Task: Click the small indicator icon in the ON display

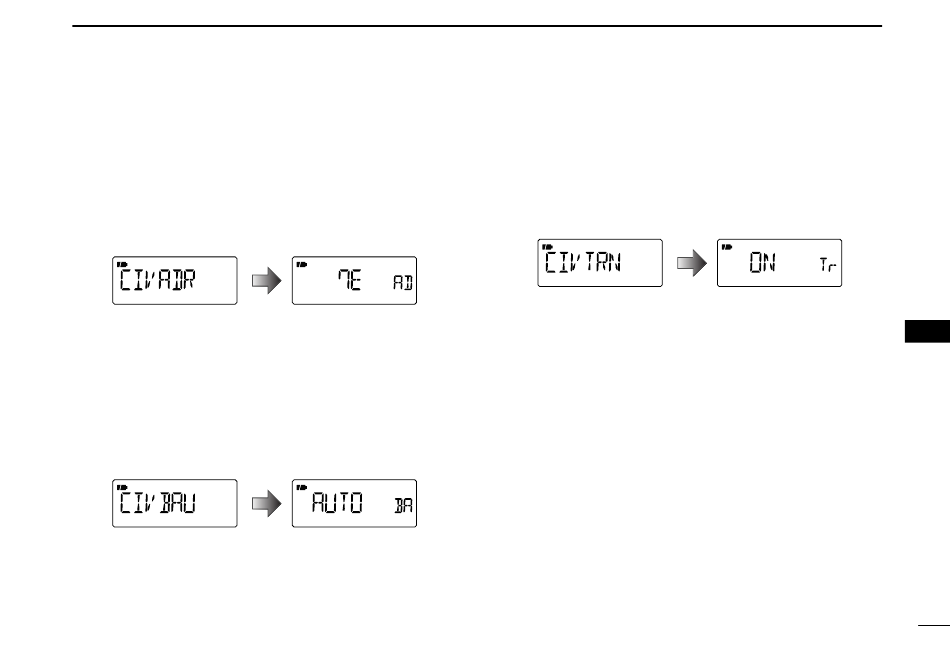Action: [x=727, y=247]
